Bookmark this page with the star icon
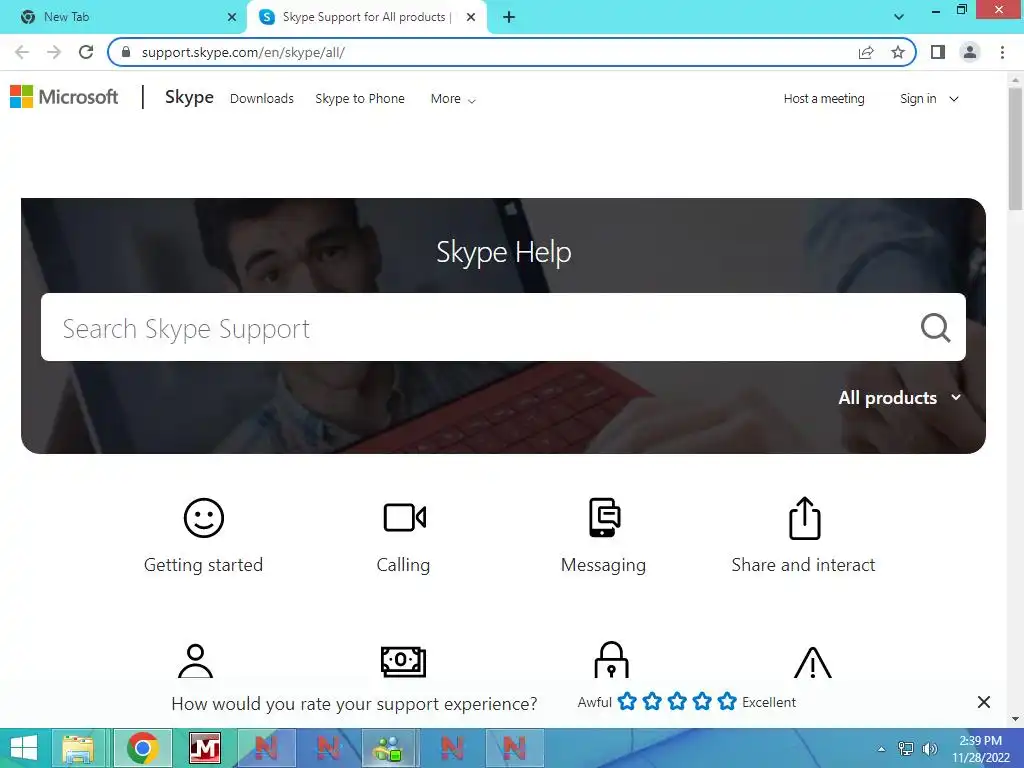The image size is (1024, 768). 898,52
